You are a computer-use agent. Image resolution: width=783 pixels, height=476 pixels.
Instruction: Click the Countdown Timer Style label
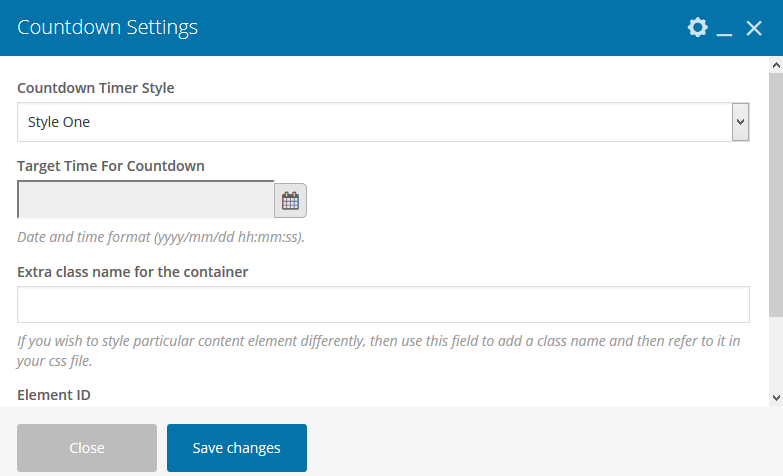pos(96,88)
